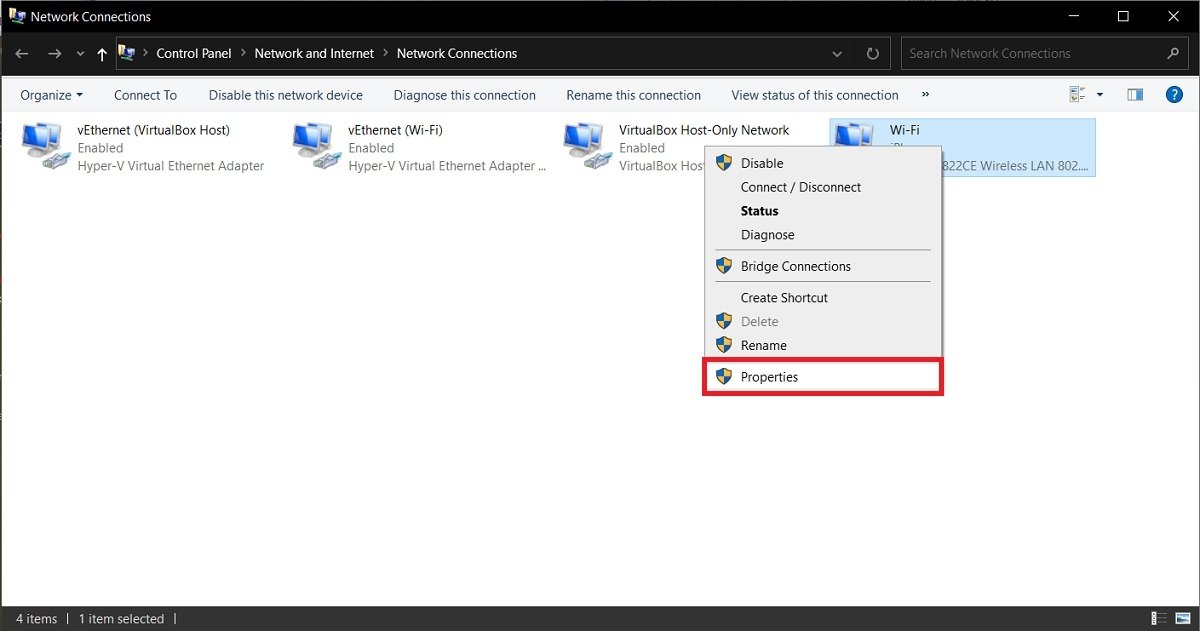Click the Wi-Fi connection name
The height and width of the screenshot is (631, 1200).
point(905,130)
